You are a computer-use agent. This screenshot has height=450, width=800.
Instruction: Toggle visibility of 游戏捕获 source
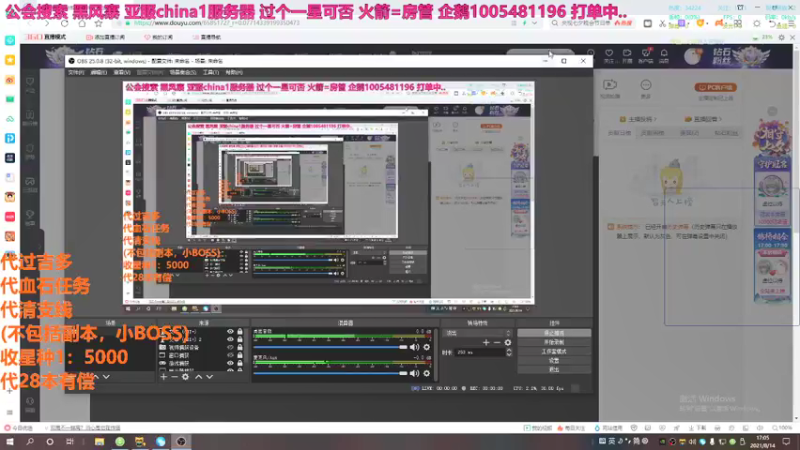click(230, 363)
